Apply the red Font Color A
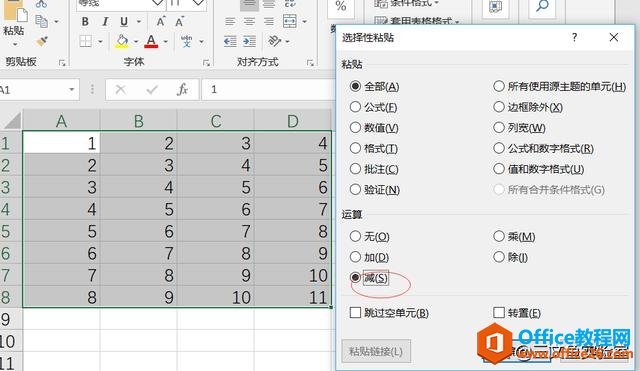640x371 pixels. [151, 41]
